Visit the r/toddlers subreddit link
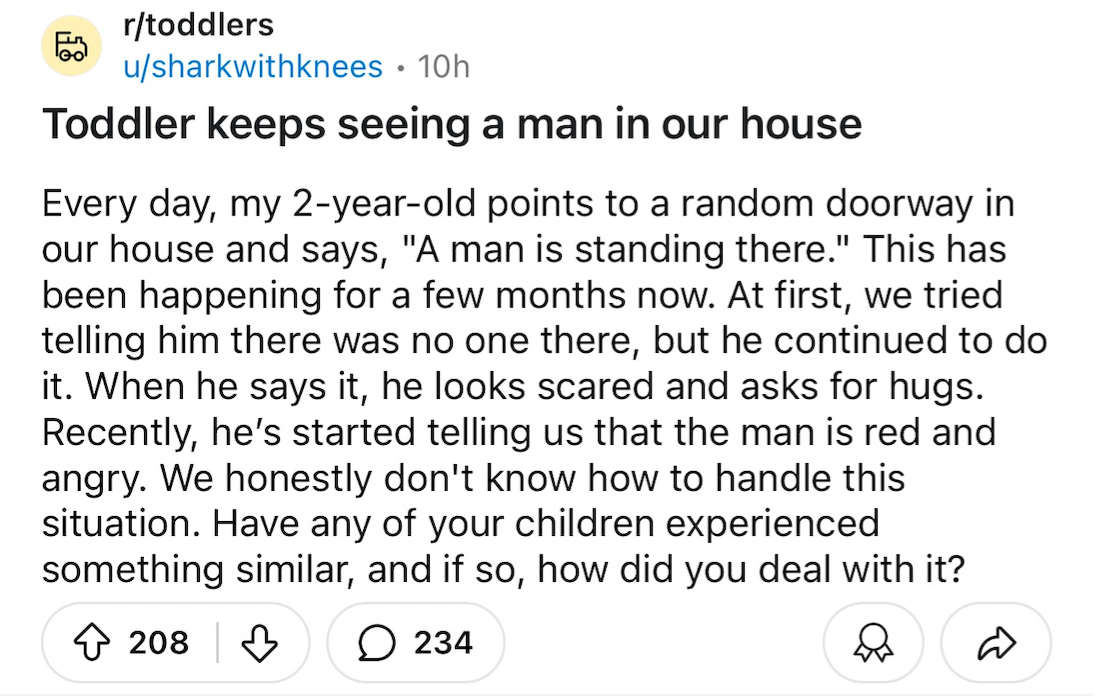This screenshot has width=1098, height=696. point(198,25)
